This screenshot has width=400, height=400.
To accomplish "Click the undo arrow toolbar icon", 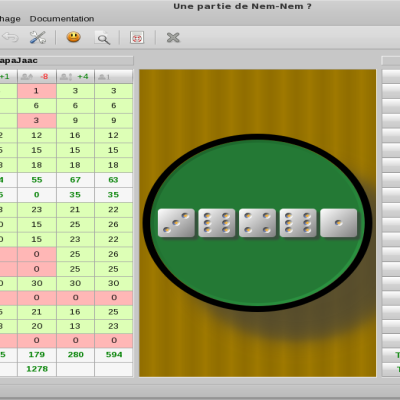I will point(10,37).
